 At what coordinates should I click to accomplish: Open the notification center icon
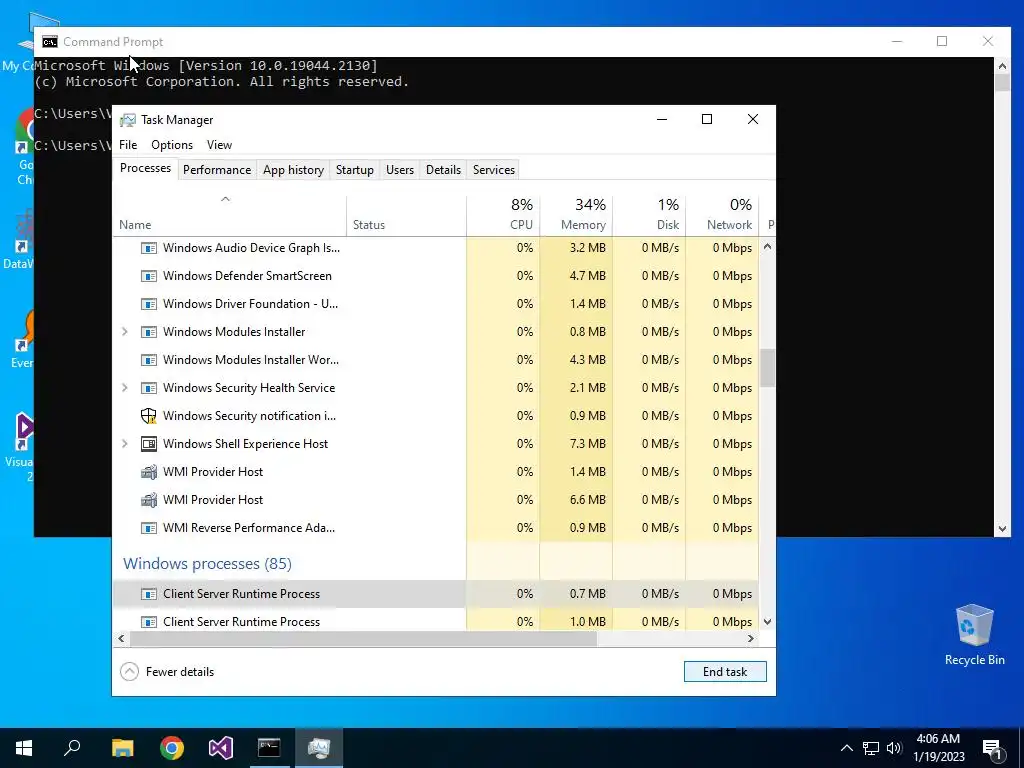[992, 748]
